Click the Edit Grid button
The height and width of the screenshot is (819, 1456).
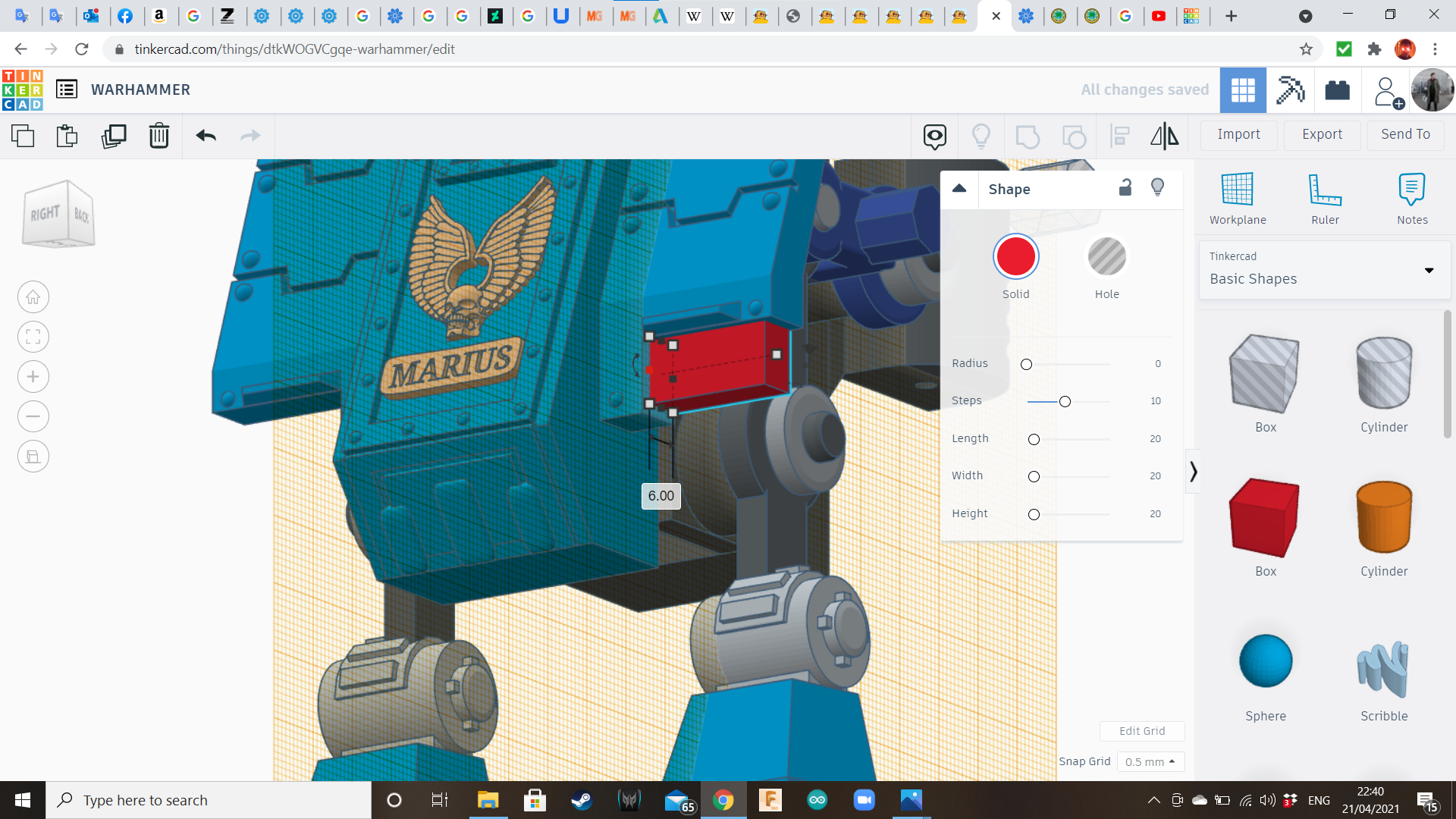pyautogui.click(x=1141, y=731)
